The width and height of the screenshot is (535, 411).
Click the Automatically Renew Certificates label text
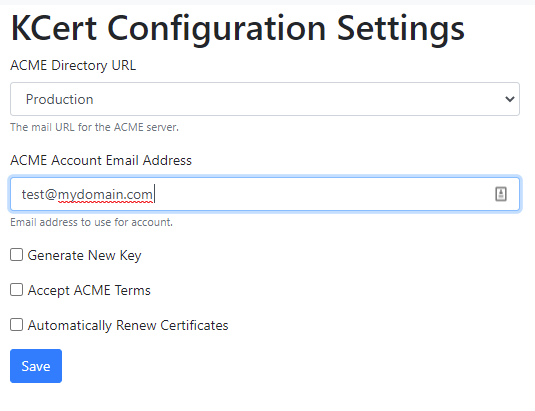(128, 325)
